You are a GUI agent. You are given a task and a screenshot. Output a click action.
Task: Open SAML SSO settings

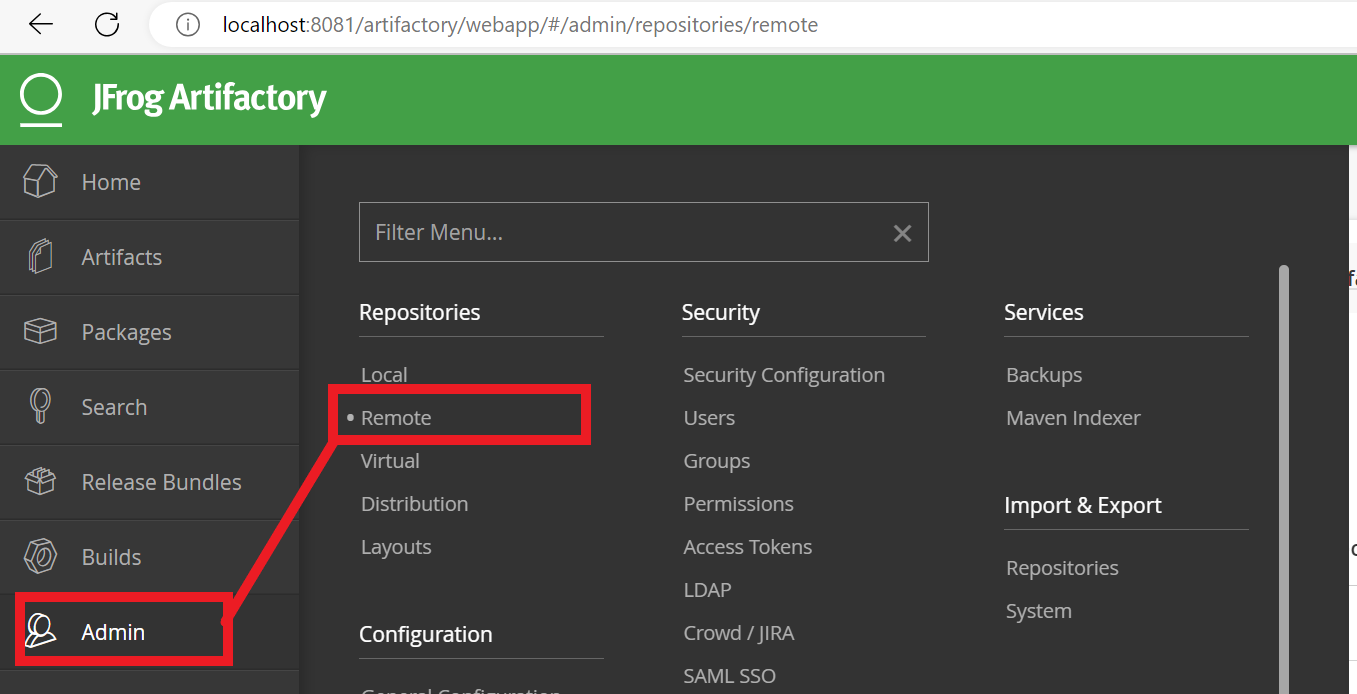coord(729,676)
